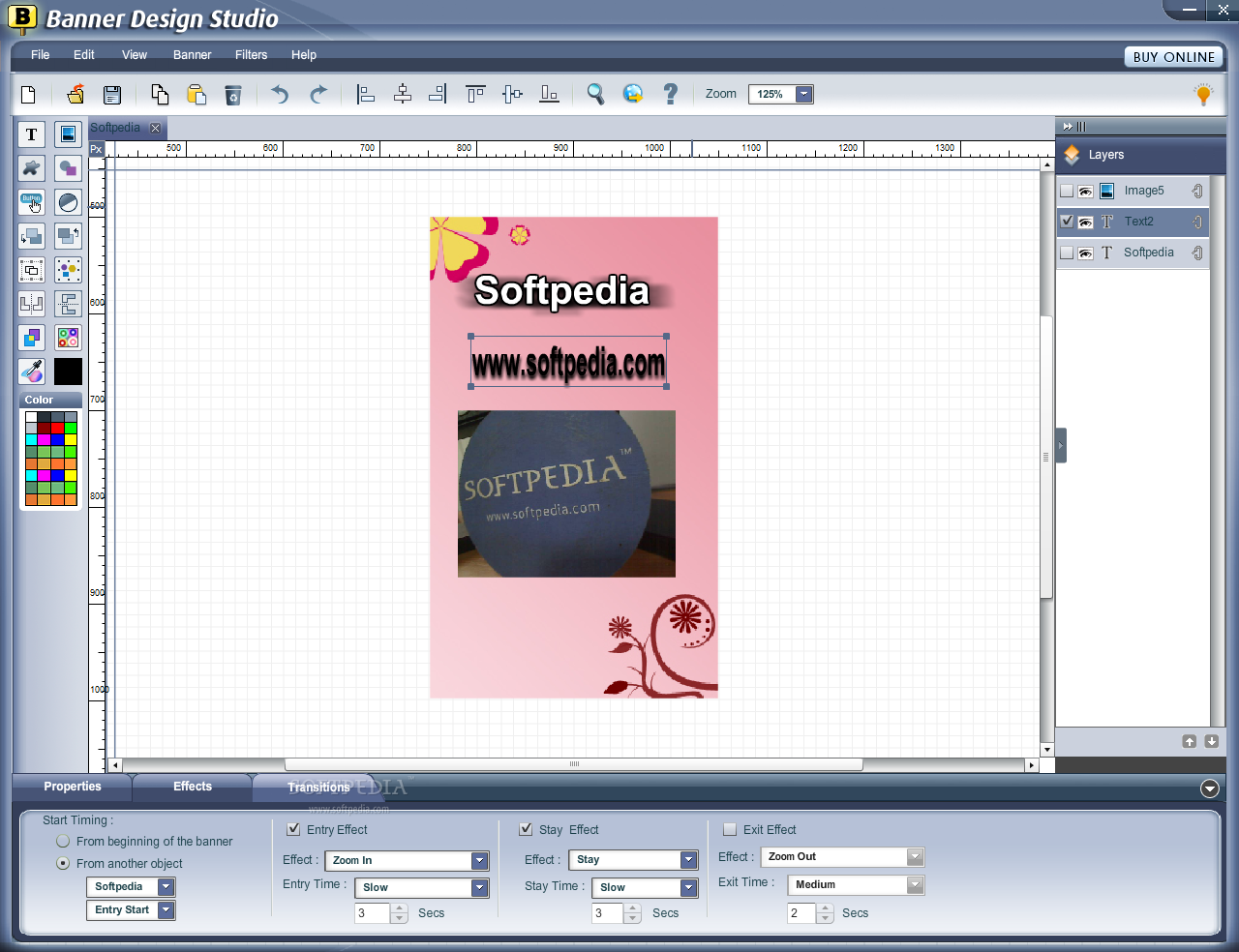This screenshot has width=1239, height=952.
Task: Pick the eyedropper color tool
Action: [31, 372]
